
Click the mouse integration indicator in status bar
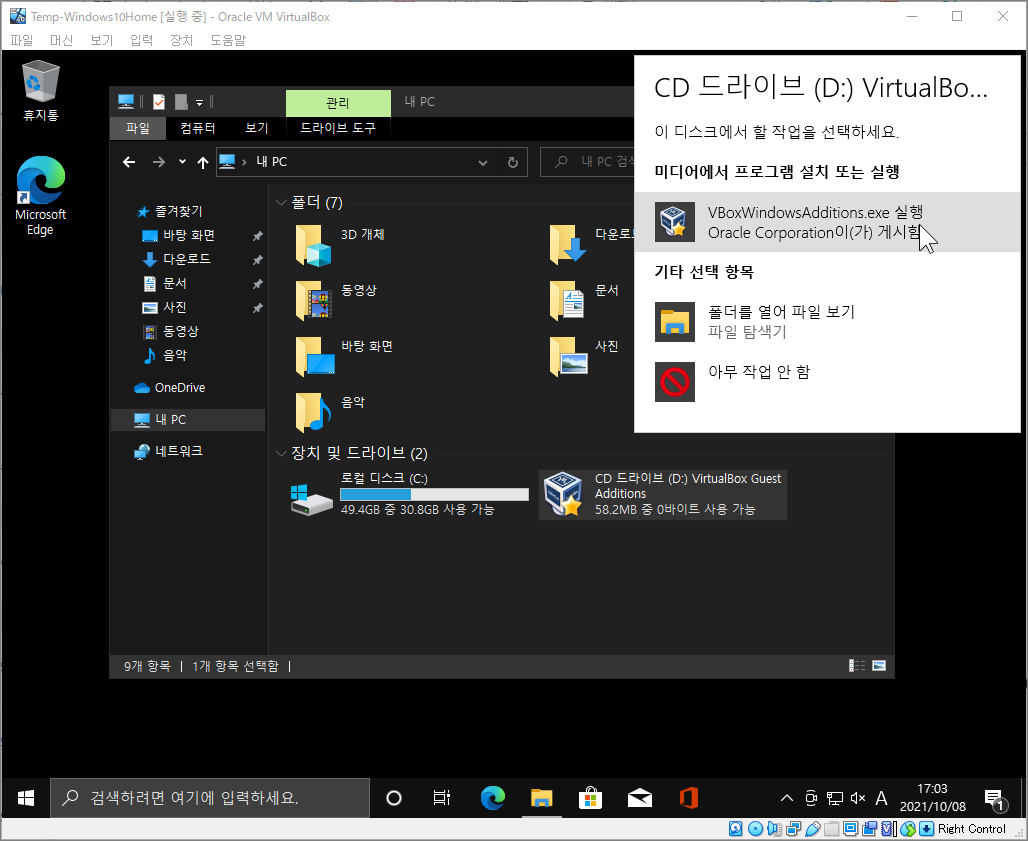pyautogui.click(x=907, y=829)
